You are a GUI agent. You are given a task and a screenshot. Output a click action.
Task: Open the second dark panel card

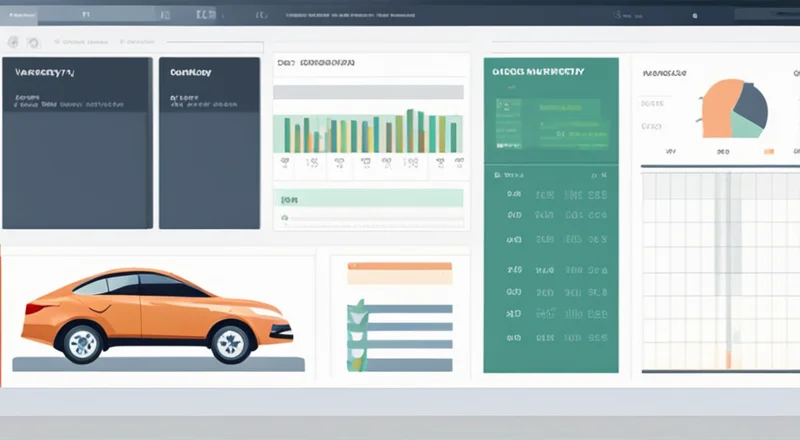pos(209,142)
